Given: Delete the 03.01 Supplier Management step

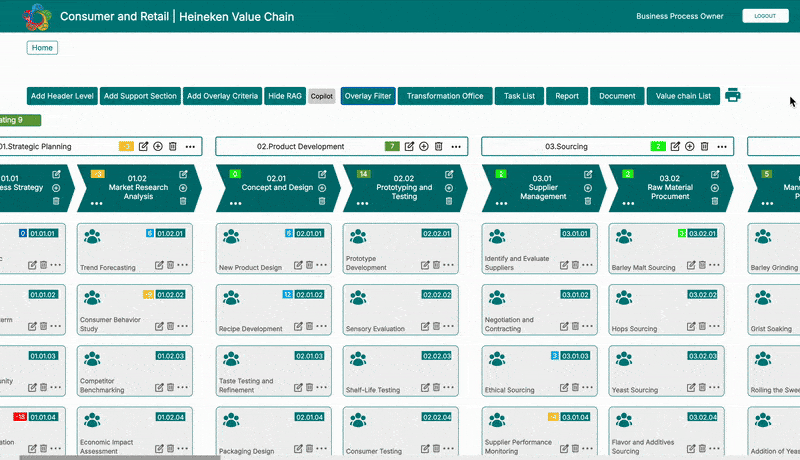Looking at the screenshot, I should (588, 201).
